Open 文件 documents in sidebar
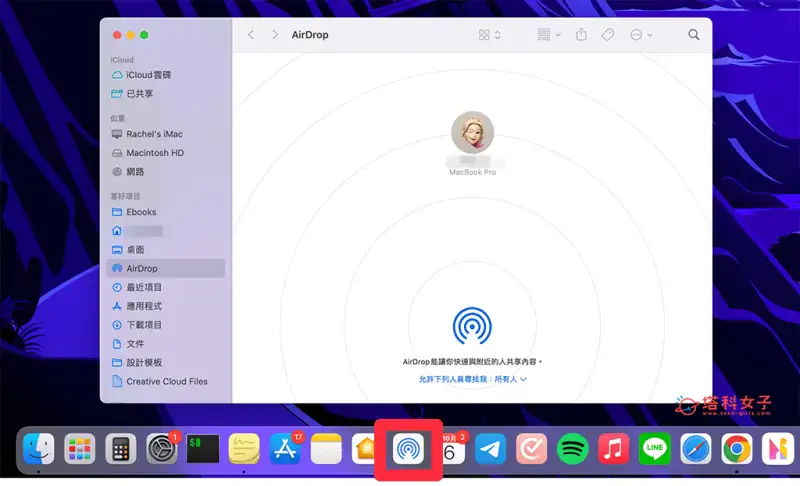This screenshot has width=800, height=486. pyautogui.click(x=166, y=344)
